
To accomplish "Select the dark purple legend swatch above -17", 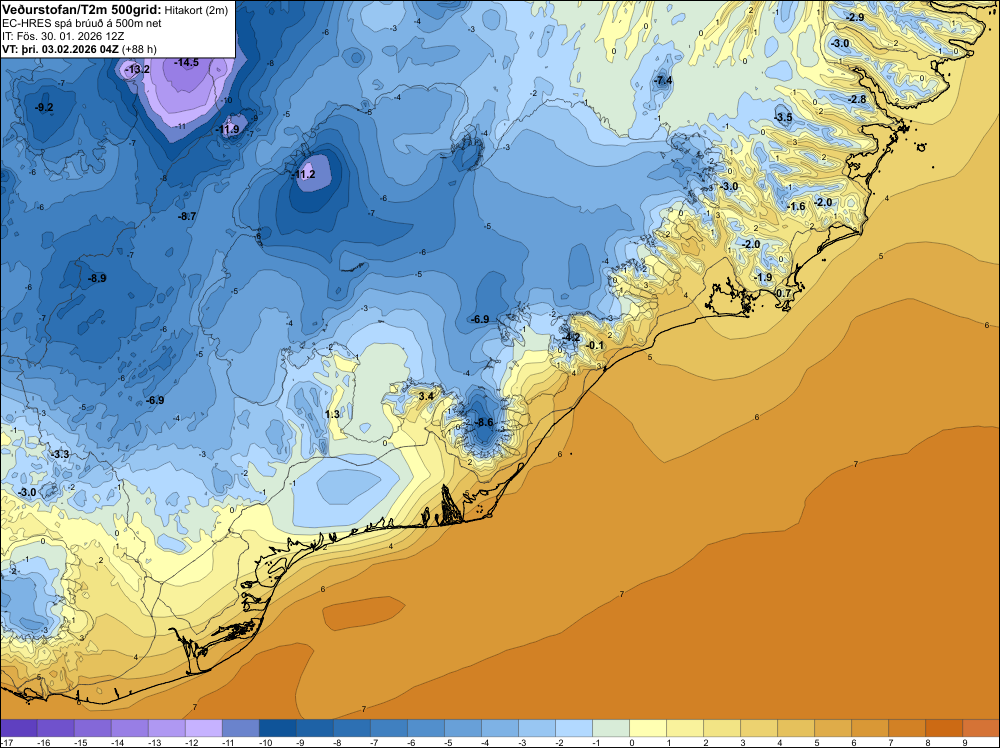I will pyautogui.click(x=18, y=728).
